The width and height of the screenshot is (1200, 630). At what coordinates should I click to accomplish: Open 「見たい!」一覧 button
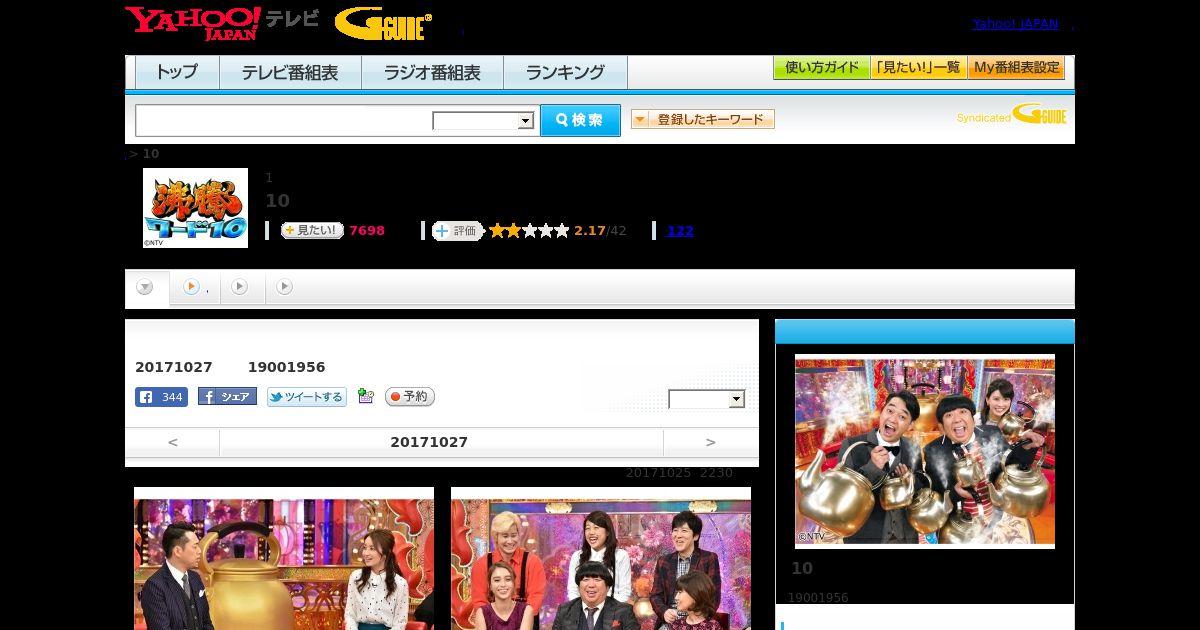point(918,68)
